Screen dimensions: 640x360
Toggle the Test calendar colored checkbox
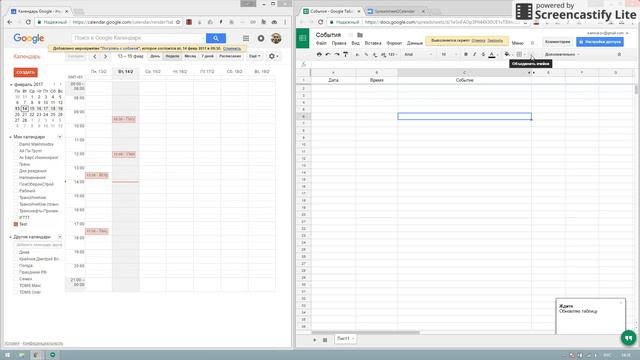point(16,224)
